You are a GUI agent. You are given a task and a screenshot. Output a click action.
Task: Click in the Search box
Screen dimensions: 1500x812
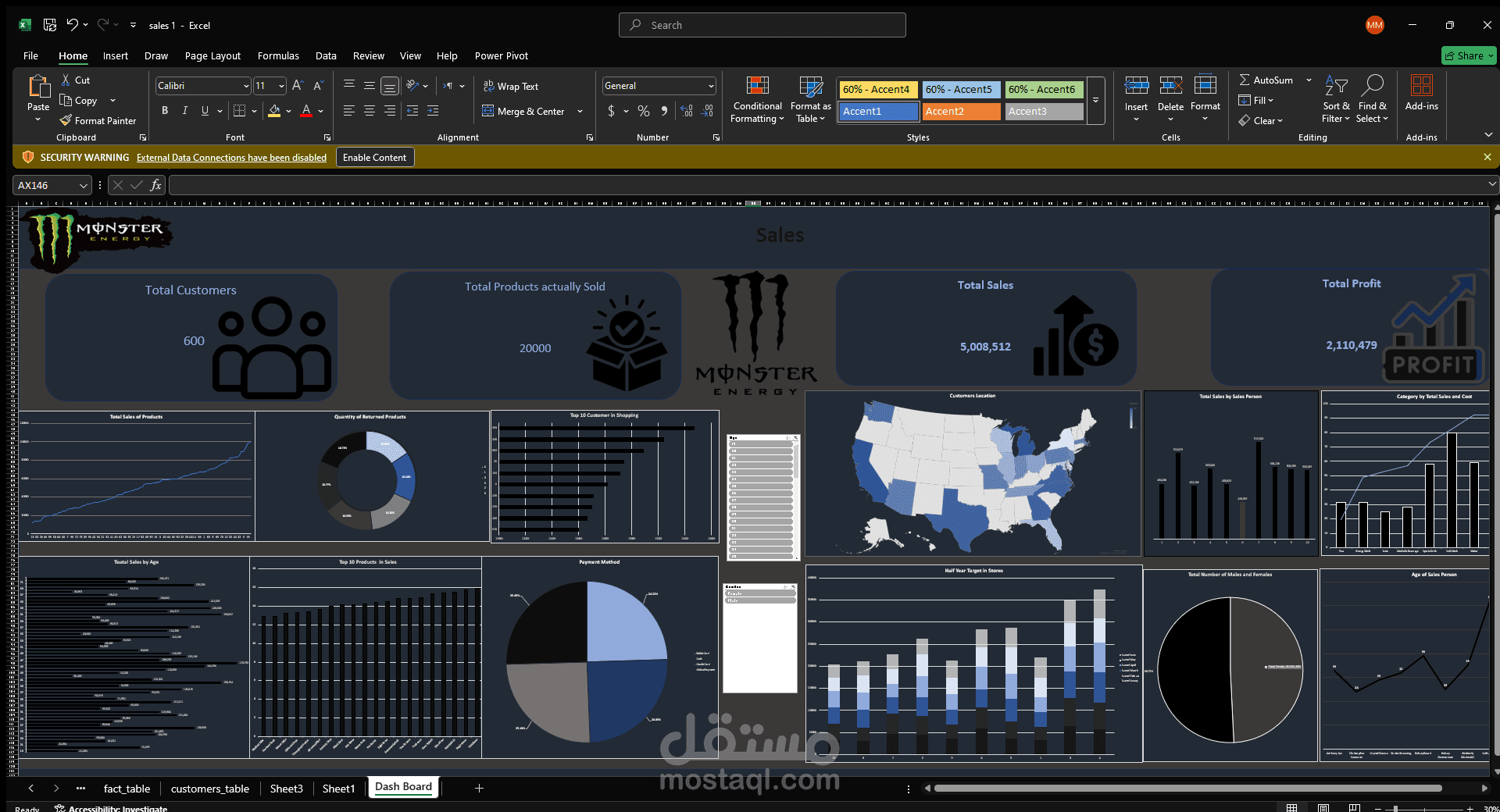[x=762, y=25]
